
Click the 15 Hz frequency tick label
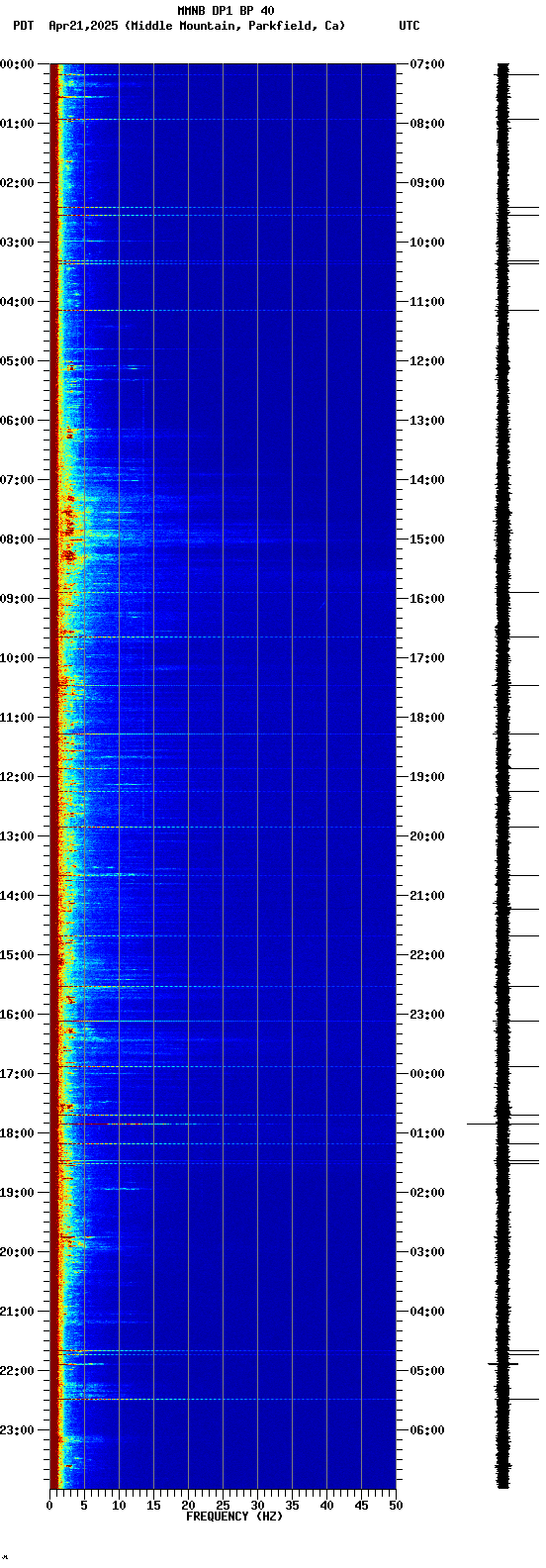(153, 1506)
